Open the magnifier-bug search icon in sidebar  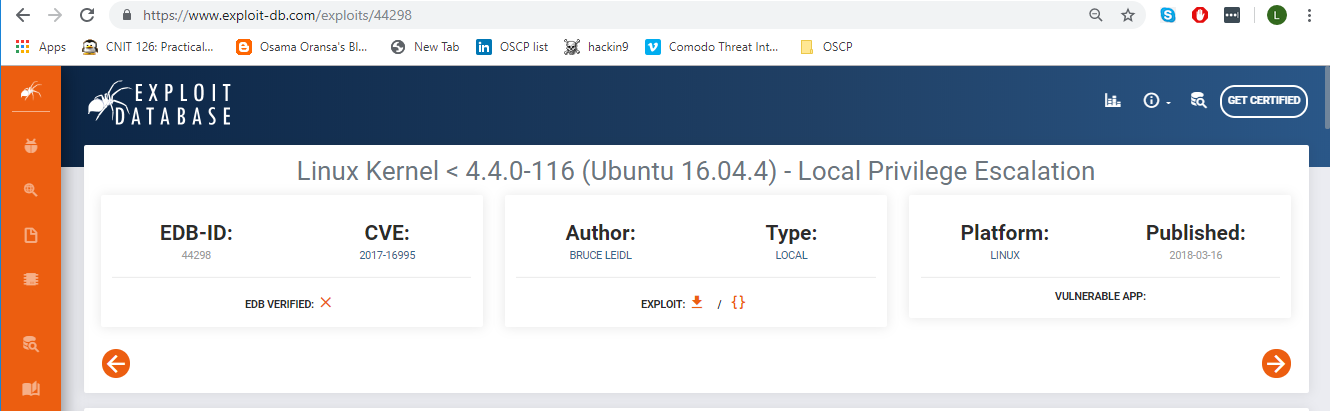tap(31, 190)
